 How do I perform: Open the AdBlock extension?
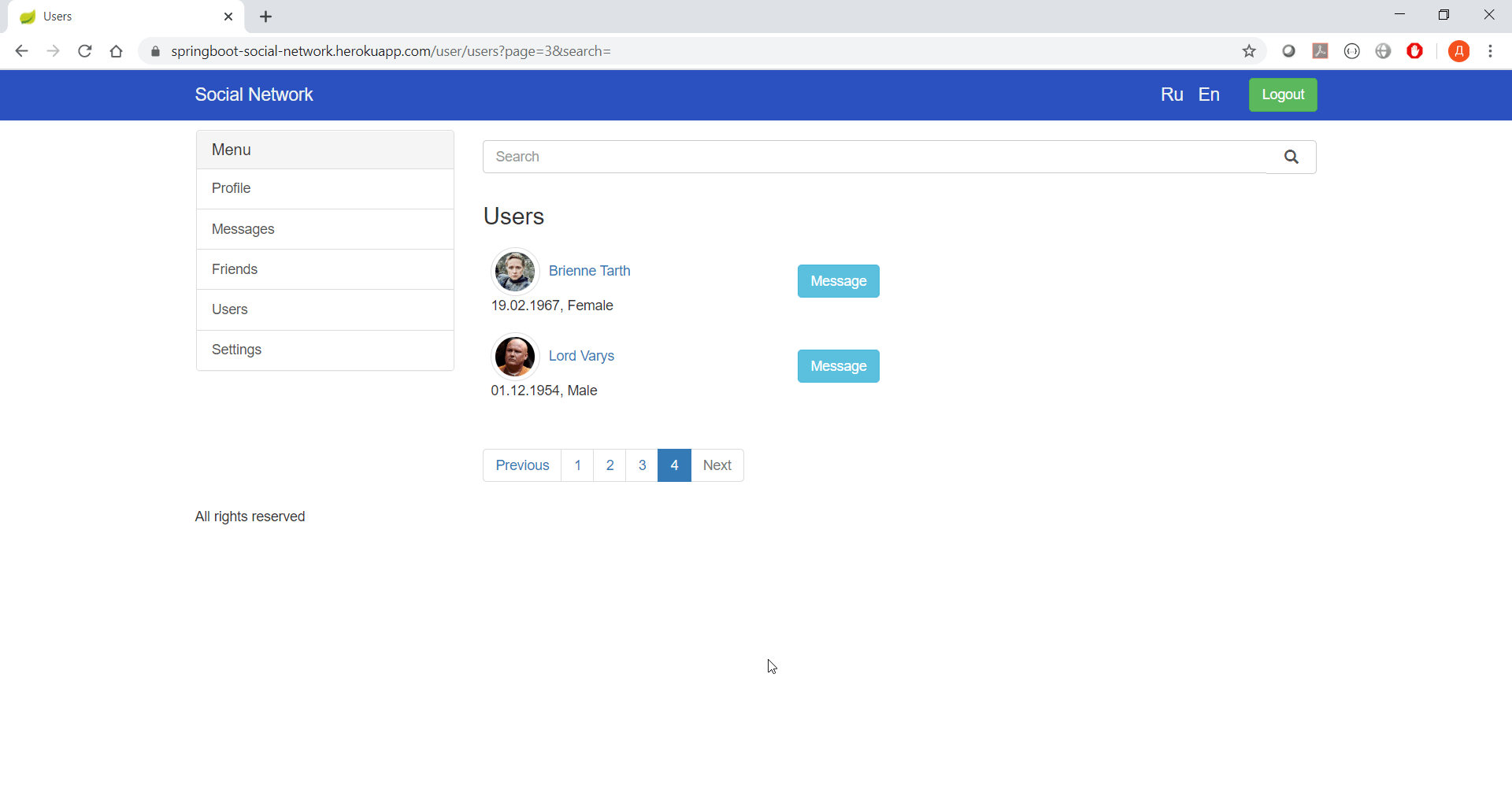pos(1415,50)
